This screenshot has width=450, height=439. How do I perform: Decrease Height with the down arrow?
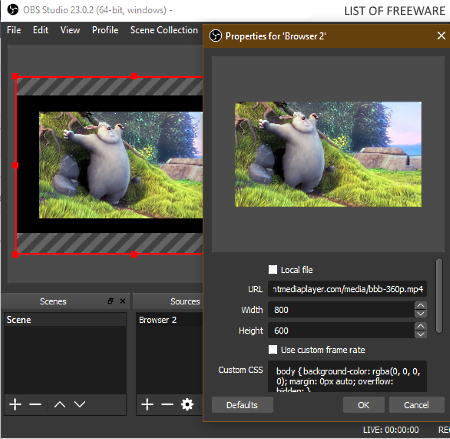click(421, 334)
